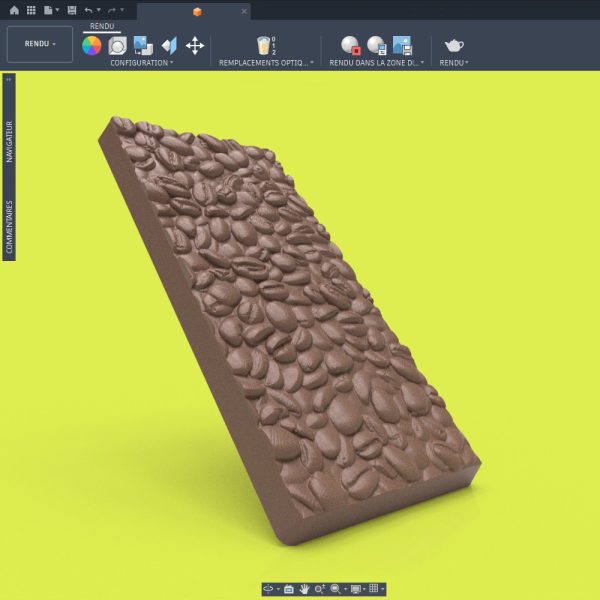Activate the Orbit tool
This screenshot has height=600, width=600.
[x=268, y=589]
